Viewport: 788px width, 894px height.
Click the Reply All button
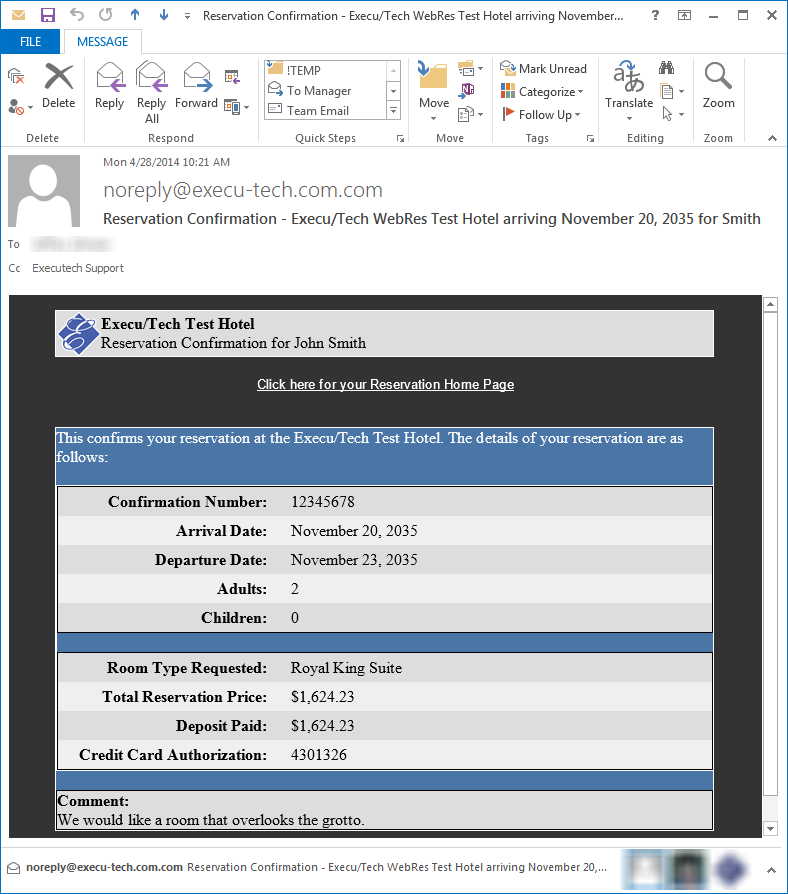pyautogui.click(x=151, y=93)
